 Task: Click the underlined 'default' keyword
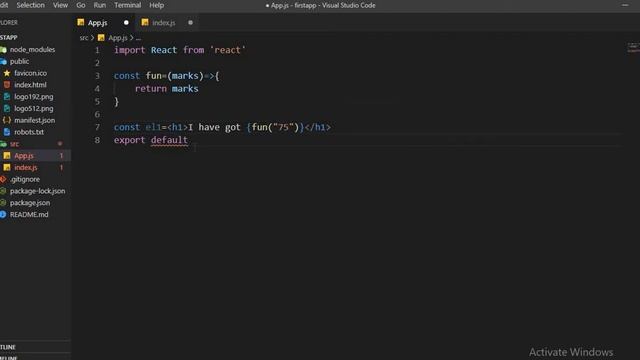tap(169, 140)
